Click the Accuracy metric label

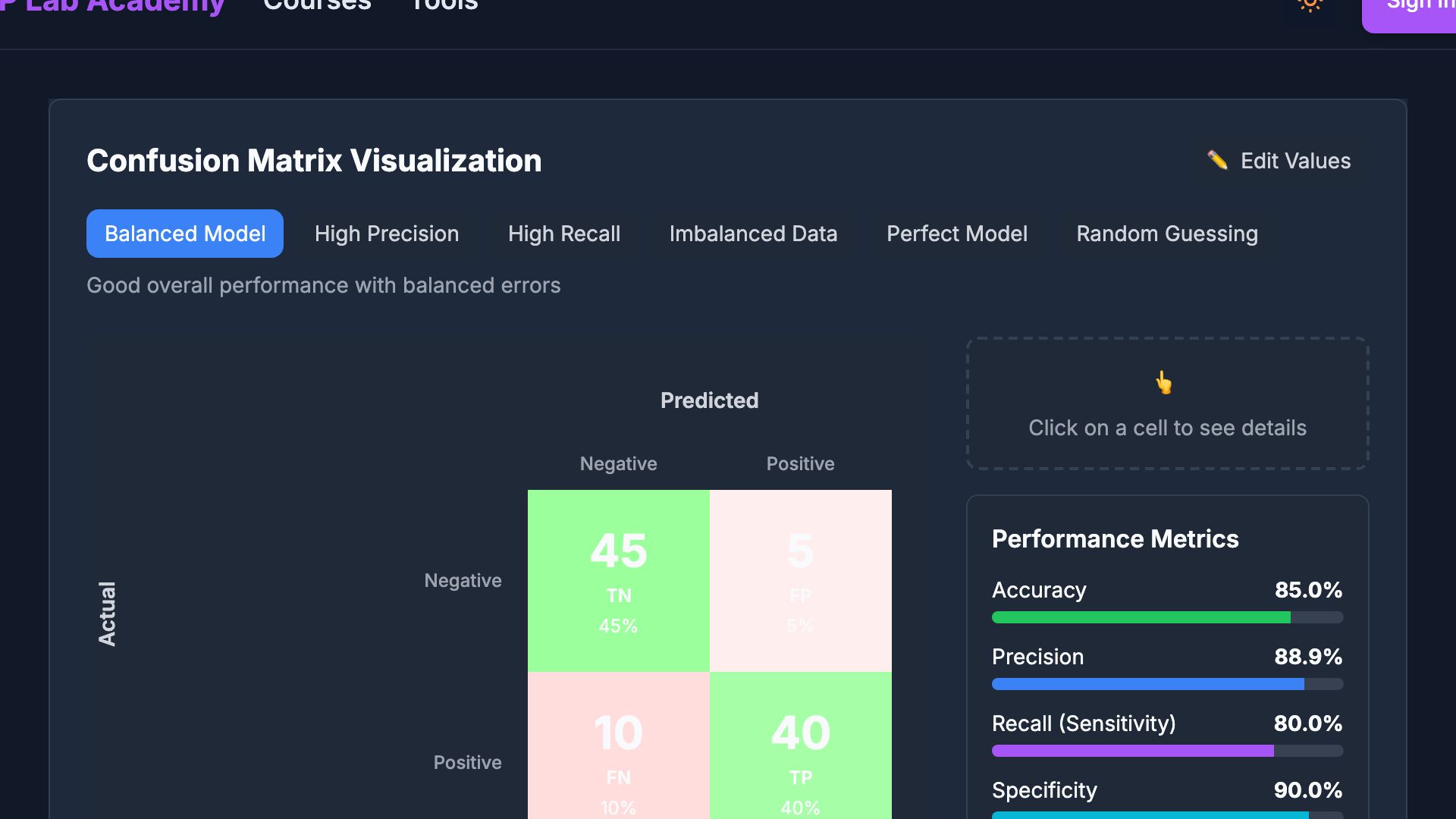tap(1039, 591)
